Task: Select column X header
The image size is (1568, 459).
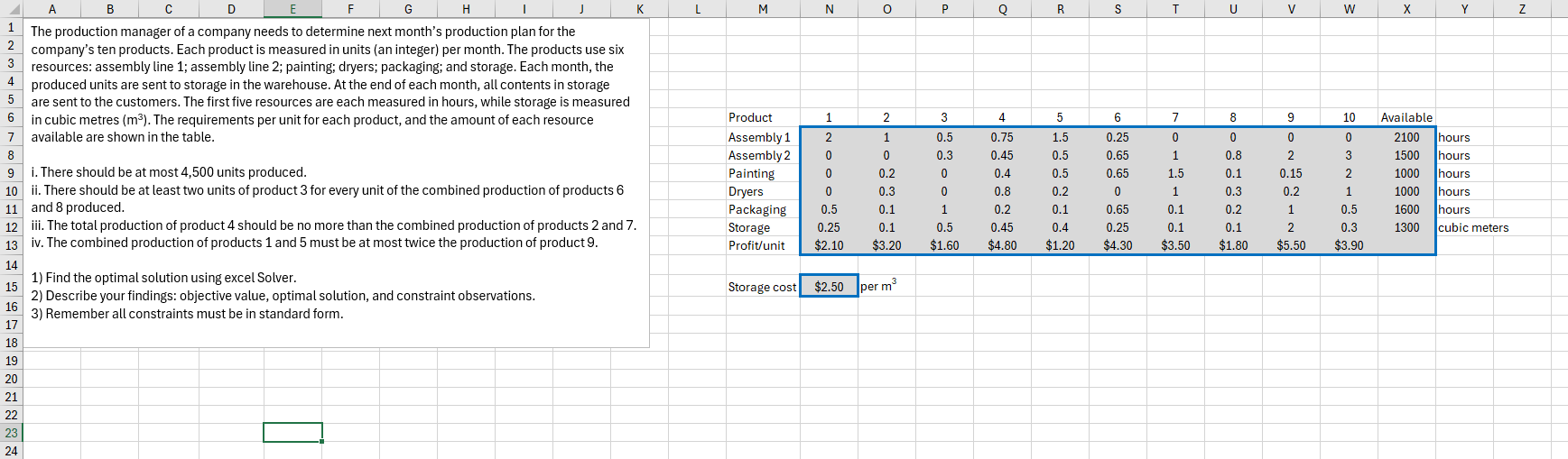Action: [1406, 8]
